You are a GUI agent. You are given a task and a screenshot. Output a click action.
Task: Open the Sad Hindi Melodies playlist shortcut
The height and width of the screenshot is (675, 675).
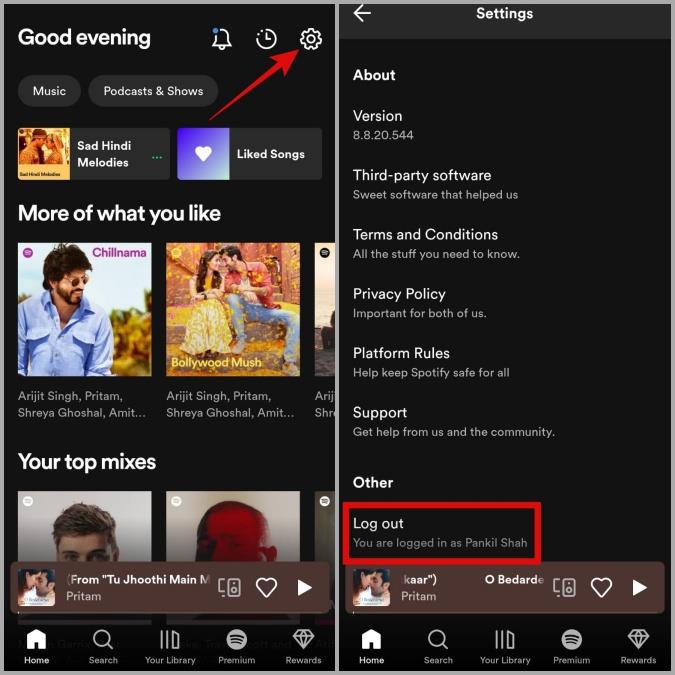[x=94, y=154]
